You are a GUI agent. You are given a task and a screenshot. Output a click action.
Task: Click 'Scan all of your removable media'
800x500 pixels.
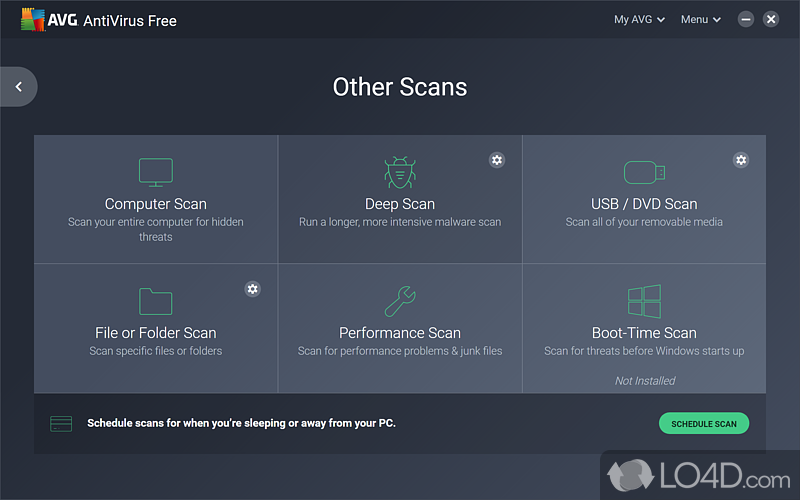(644, 222)
